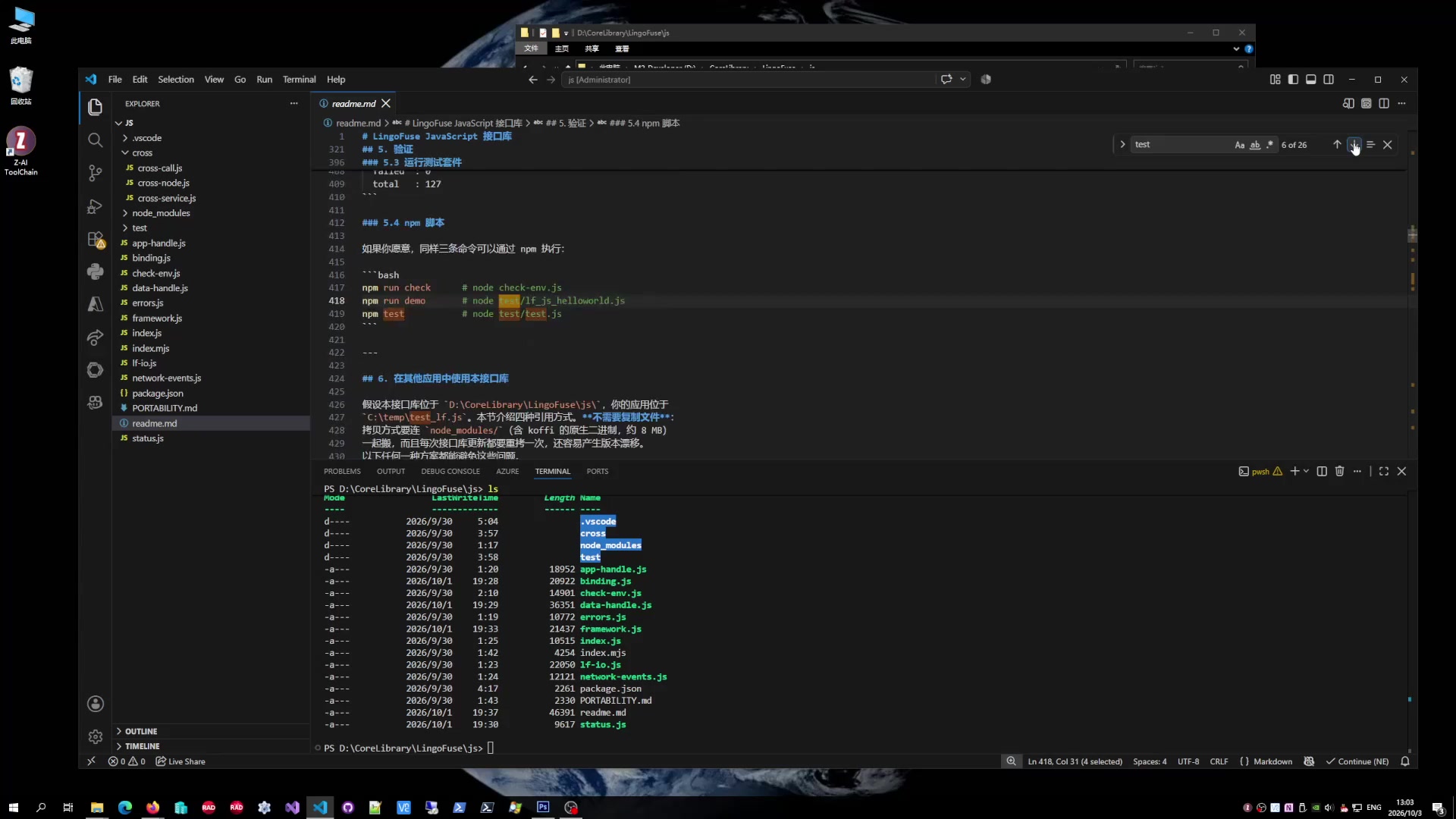Expand the .vscode folder
Screen dimensions: 1456x819
pos(146,138)
